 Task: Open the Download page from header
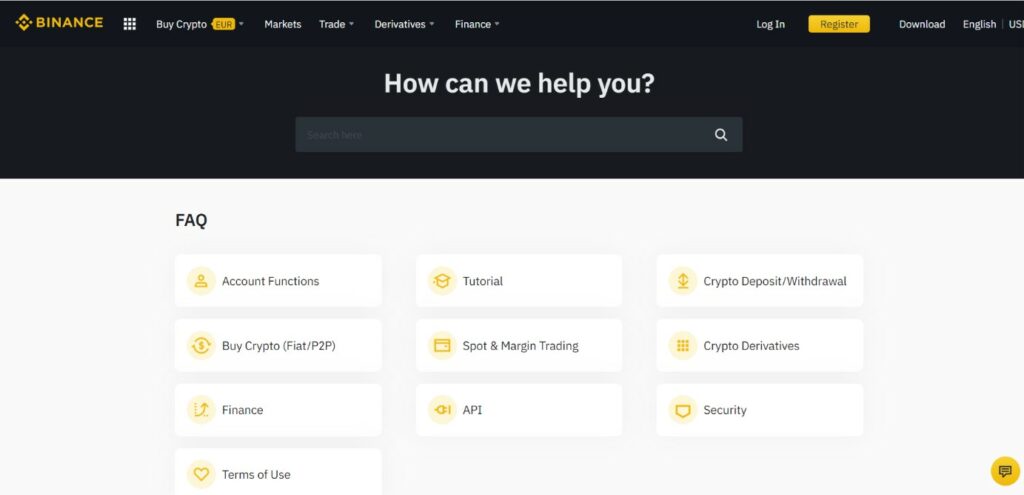pos(921,24)
